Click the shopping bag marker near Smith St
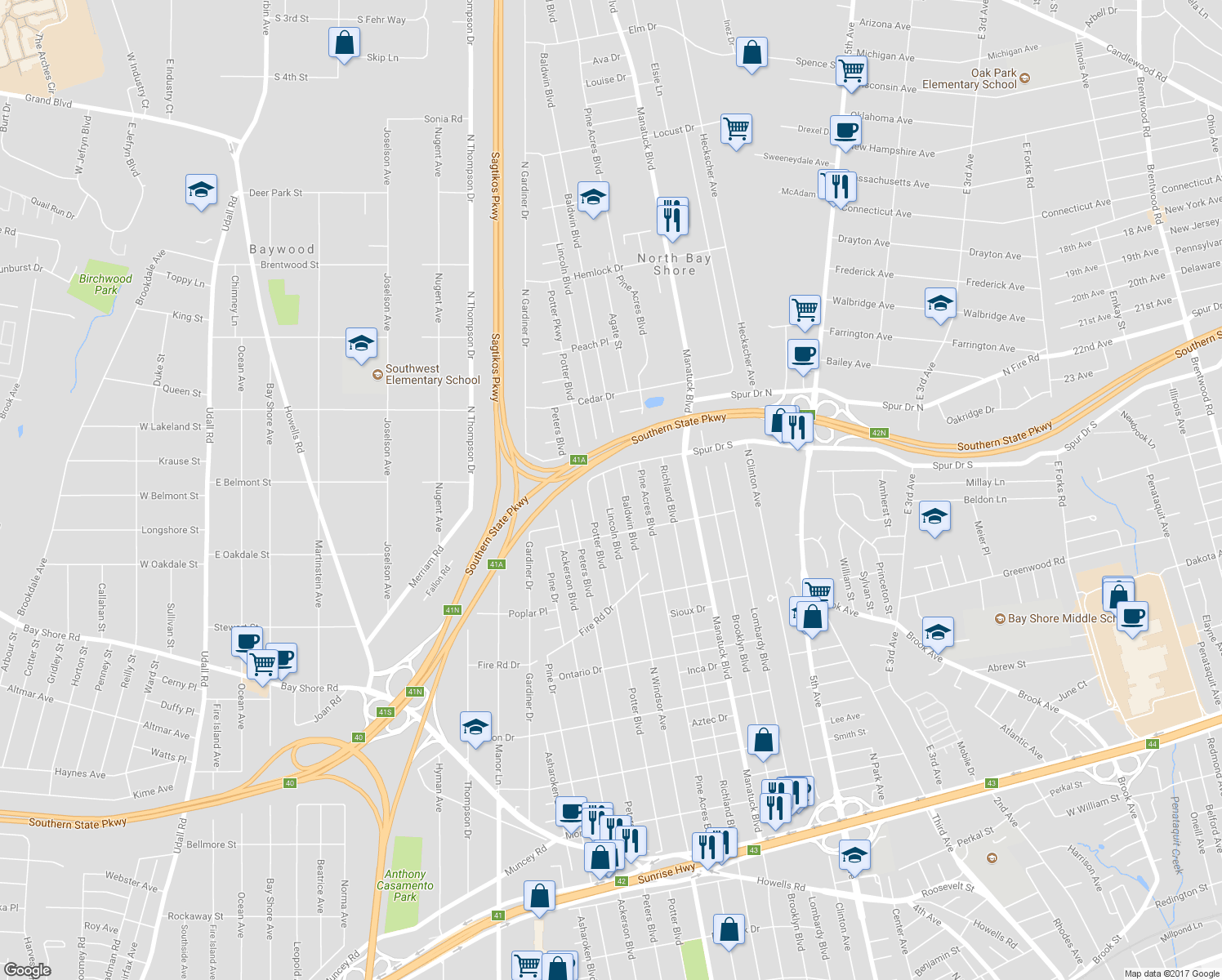This screenshot has height=980, width=1222. coord(763,742)
